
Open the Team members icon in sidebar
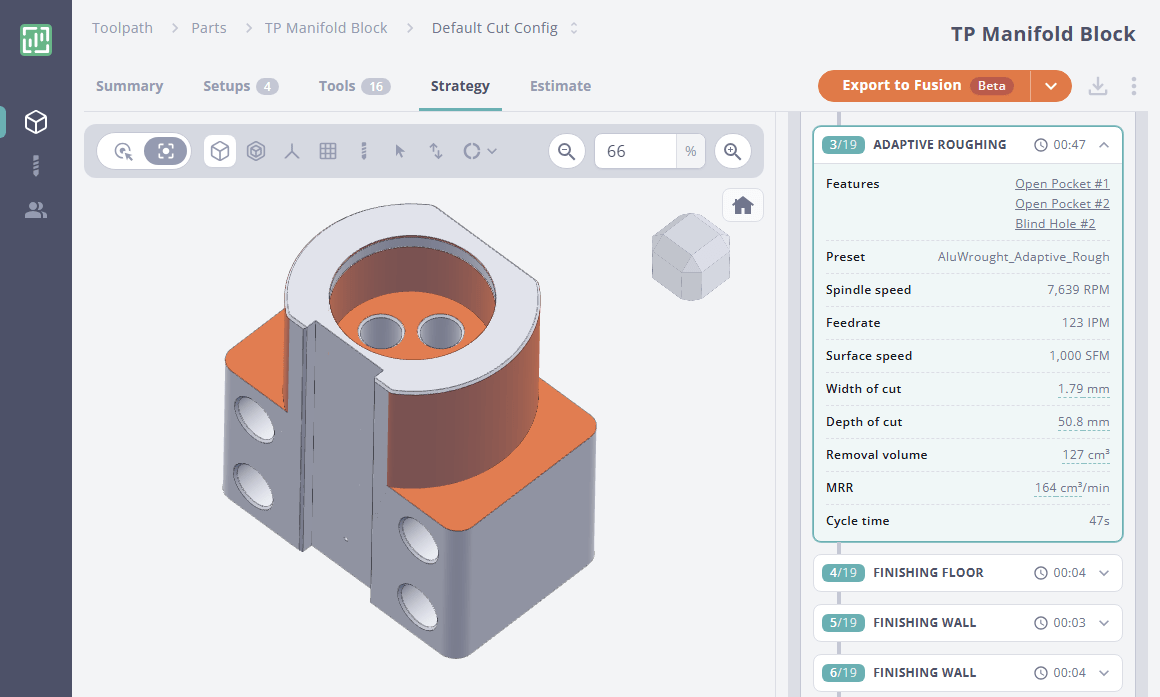35,210
